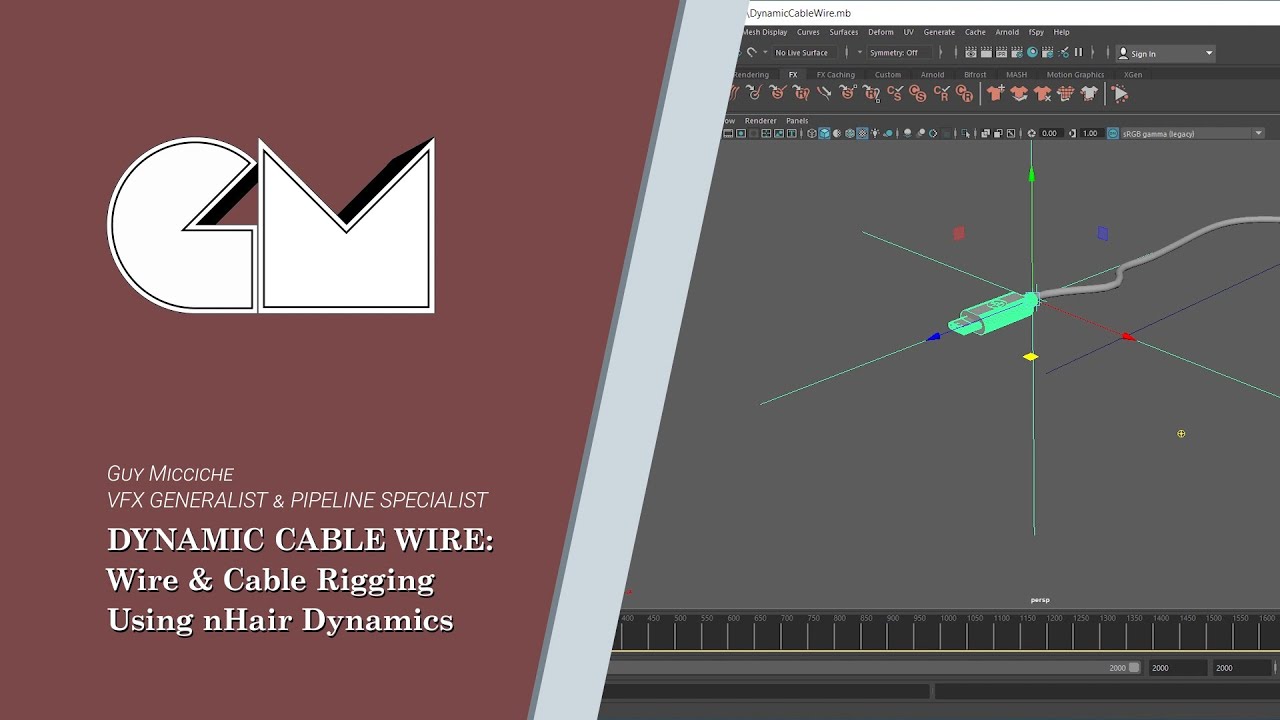1280x720 pixels.
Task: Start IPR render from status line
Action: click(1001, 52)
